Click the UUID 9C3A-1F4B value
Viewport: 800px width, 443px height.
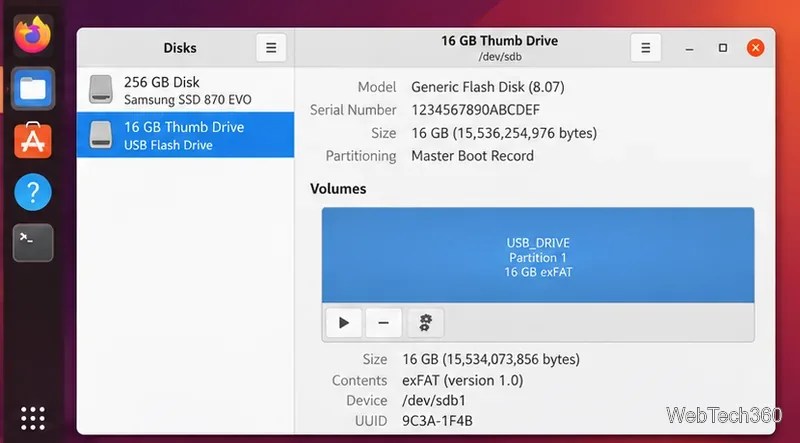pos(437,421)
